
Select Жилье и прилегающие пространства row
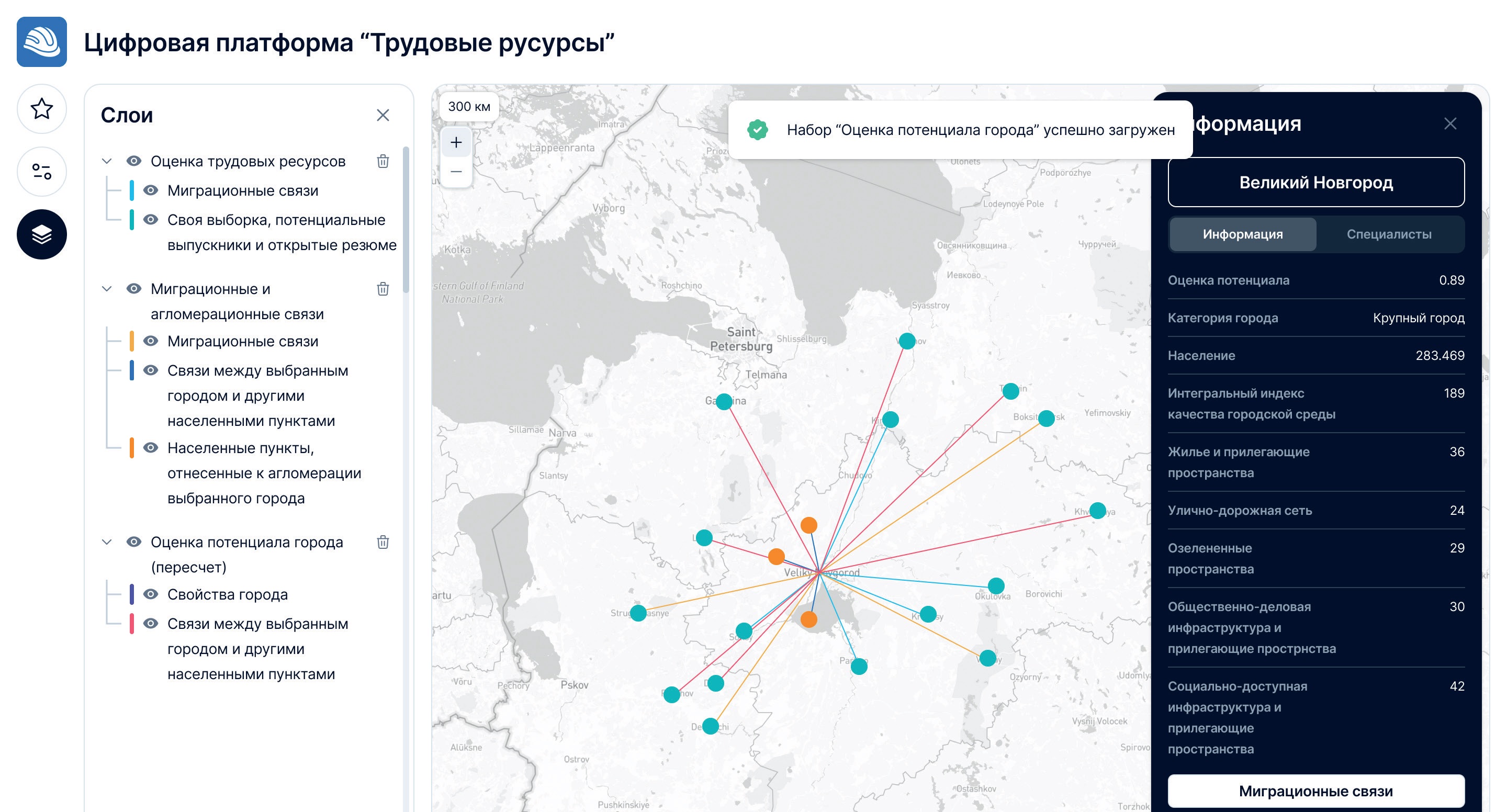click(1315, 462)
